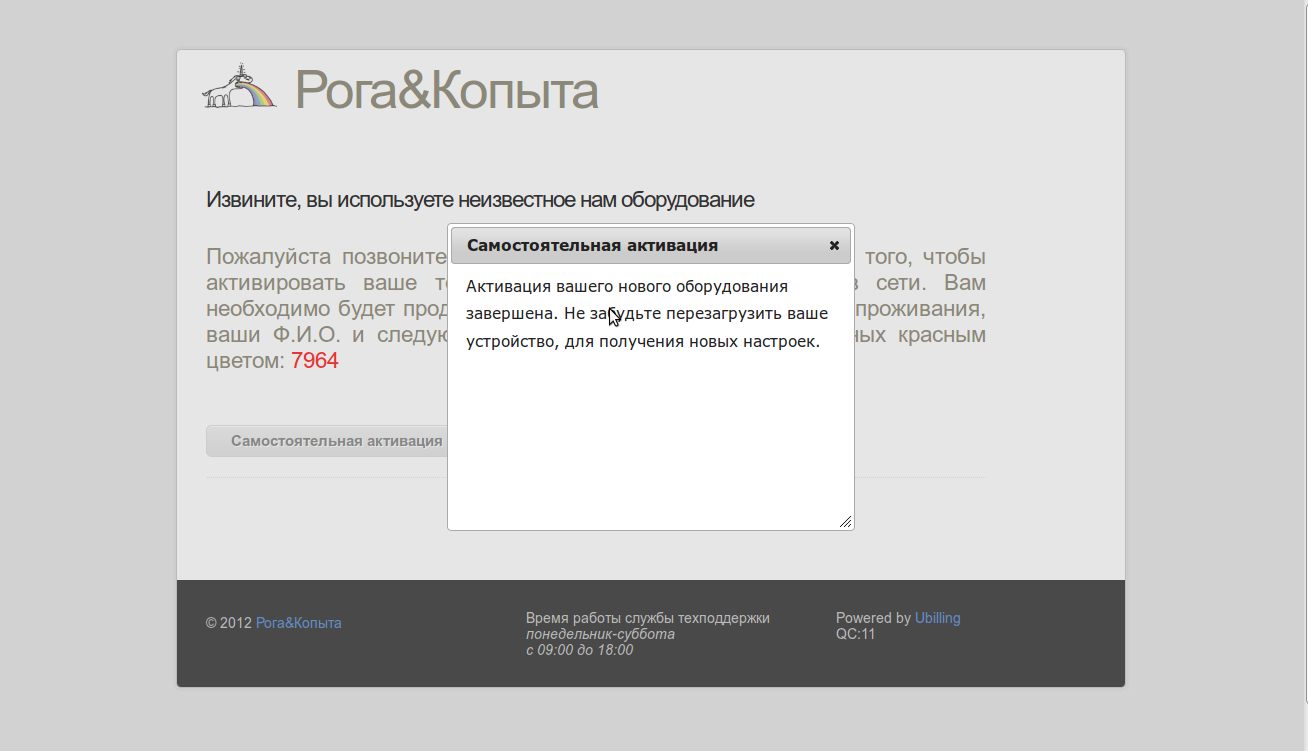Click the large Рога&Копыта header title
The width and height of the screenshot is (1308, 751).
pos(446,90)
